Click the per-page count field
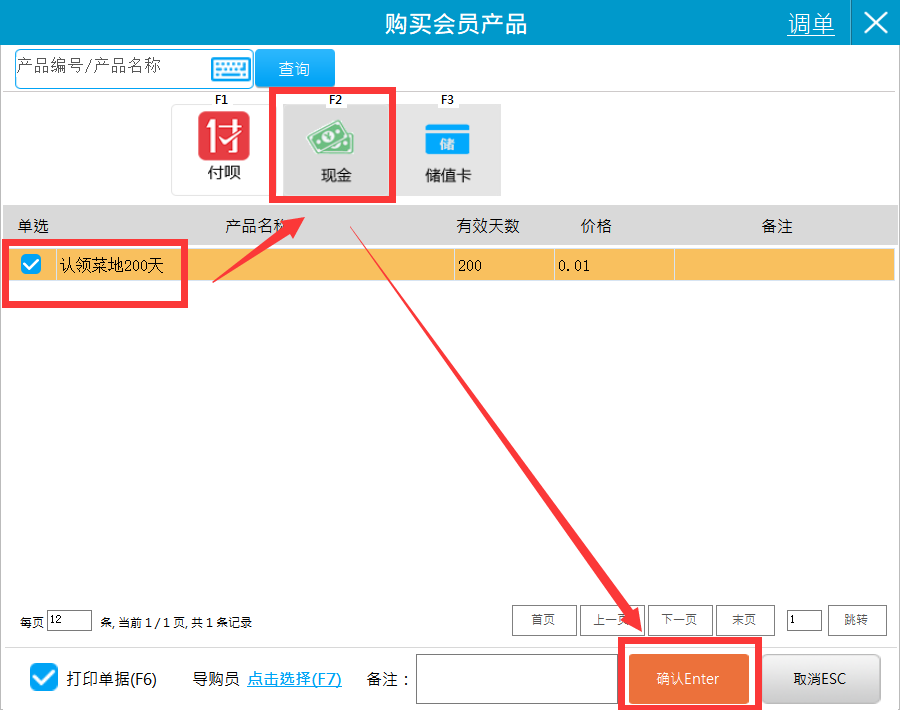This screenshot has width=900, height=710. [69, 620]
